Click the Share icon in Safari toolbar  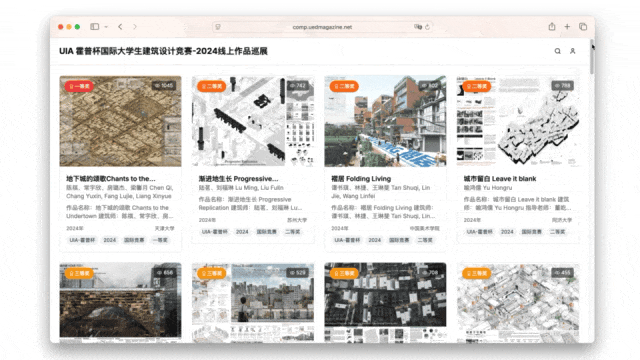[x=552, y=27]
